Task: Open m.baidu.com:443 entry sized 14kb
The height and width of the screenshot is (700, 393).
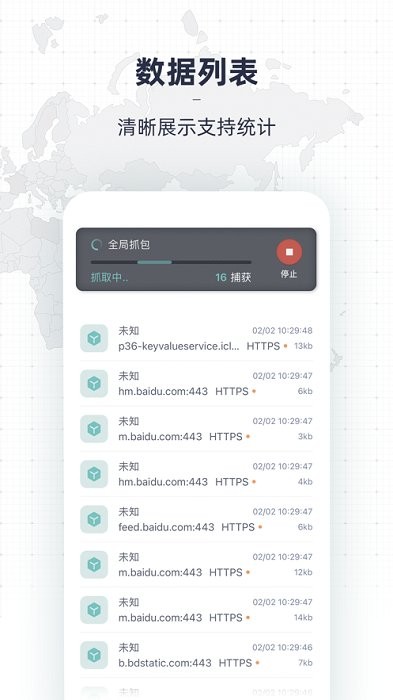Action: pos(160,618)
